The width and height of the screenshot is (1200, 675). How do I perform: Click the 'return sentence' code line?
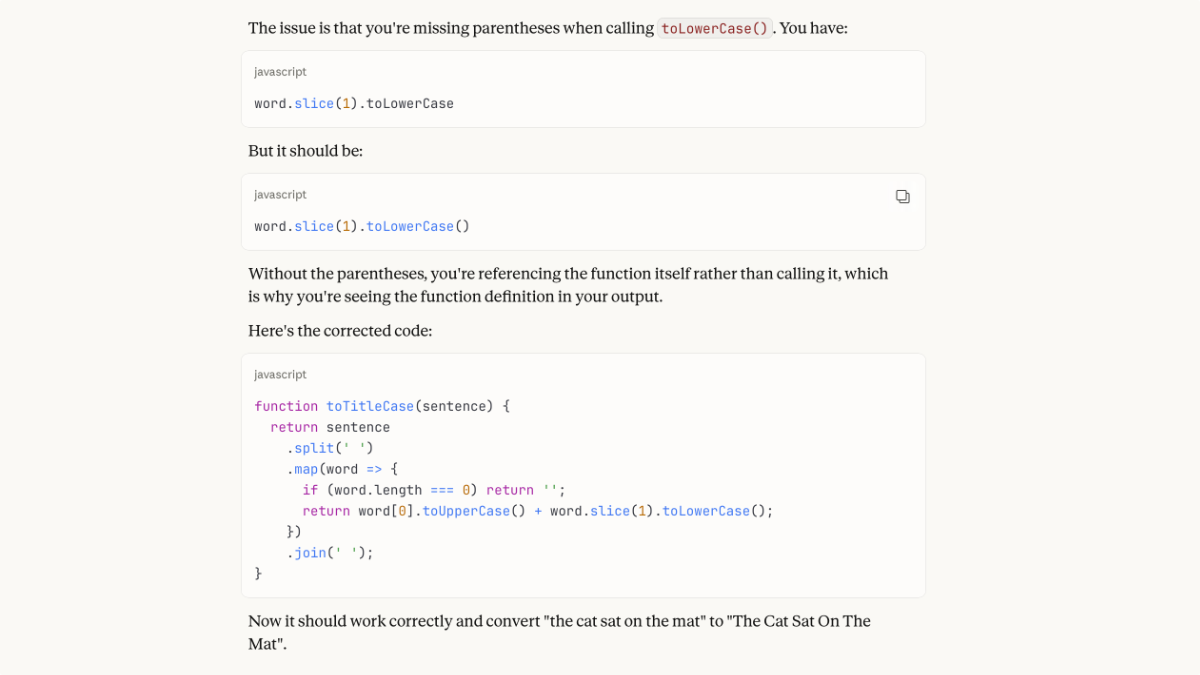click(x=330, y=427)
